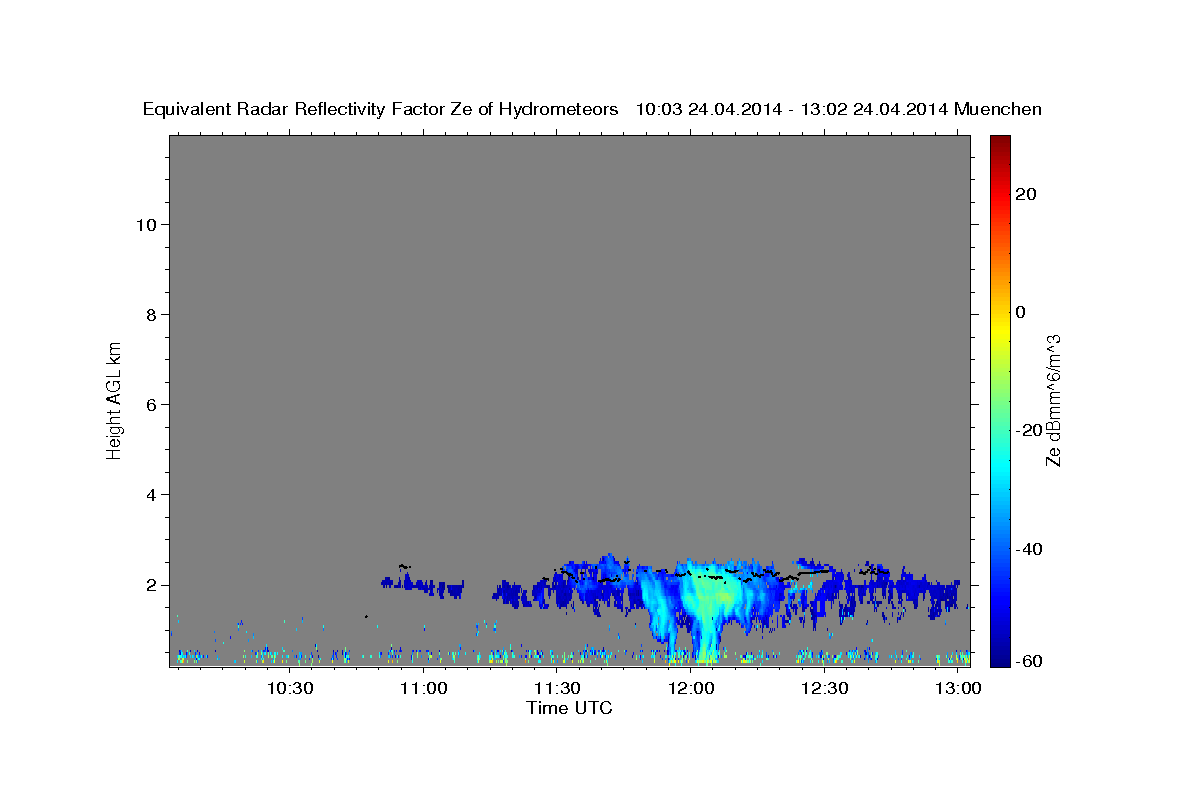The width and height of the screenshot is (1200, 800).
Task: Click the 10:30 time tick label
Action: 290,689
